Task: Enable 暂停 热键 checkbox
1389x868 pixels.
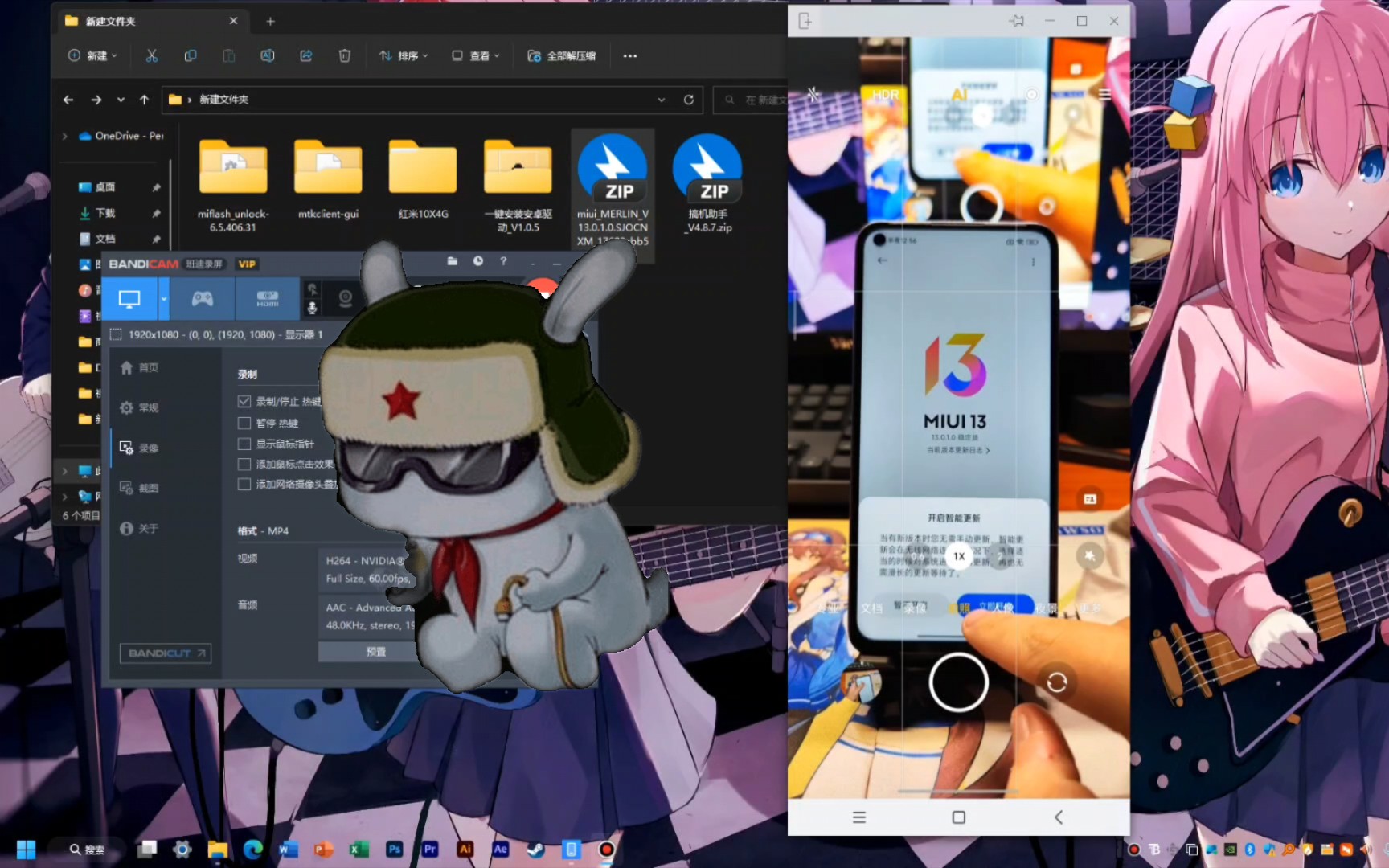Action: 244,423
